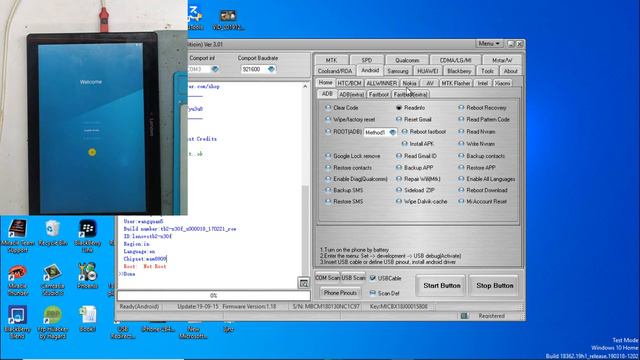
Task: Launch BlackBerry Blend desktop shortcut
Action: pos(17,322)
